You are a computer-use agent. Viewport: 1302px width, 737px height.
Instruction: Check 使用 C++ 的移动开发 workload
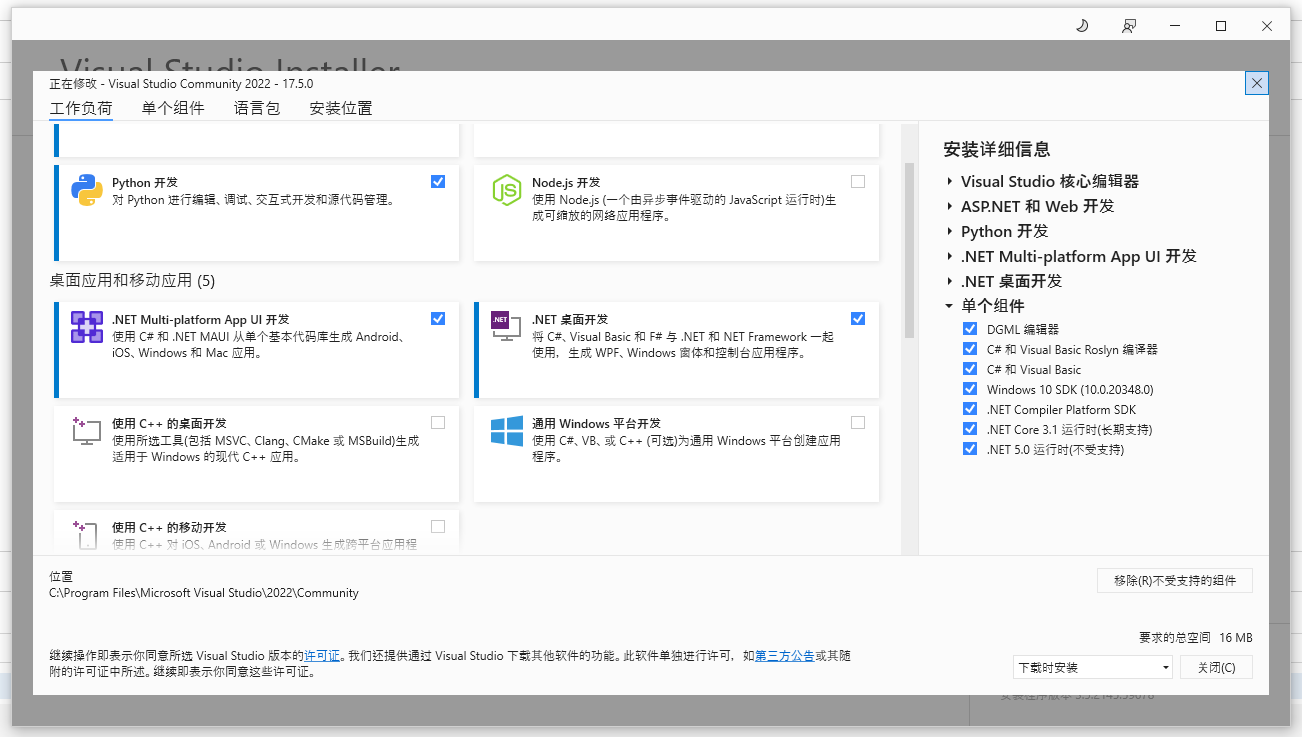(x=438, y=526)
